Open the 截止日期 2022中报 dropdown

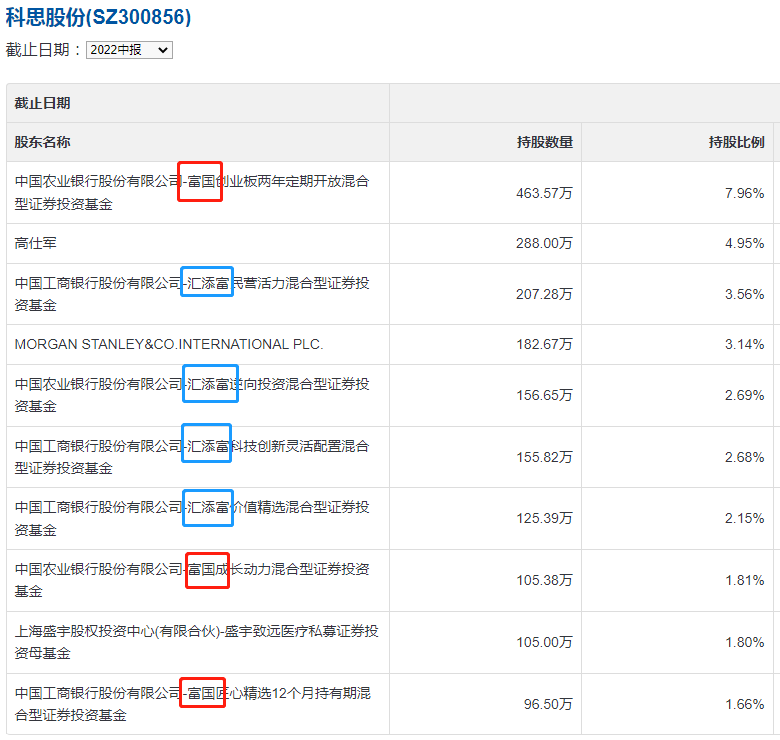click(x=129, y=50)
